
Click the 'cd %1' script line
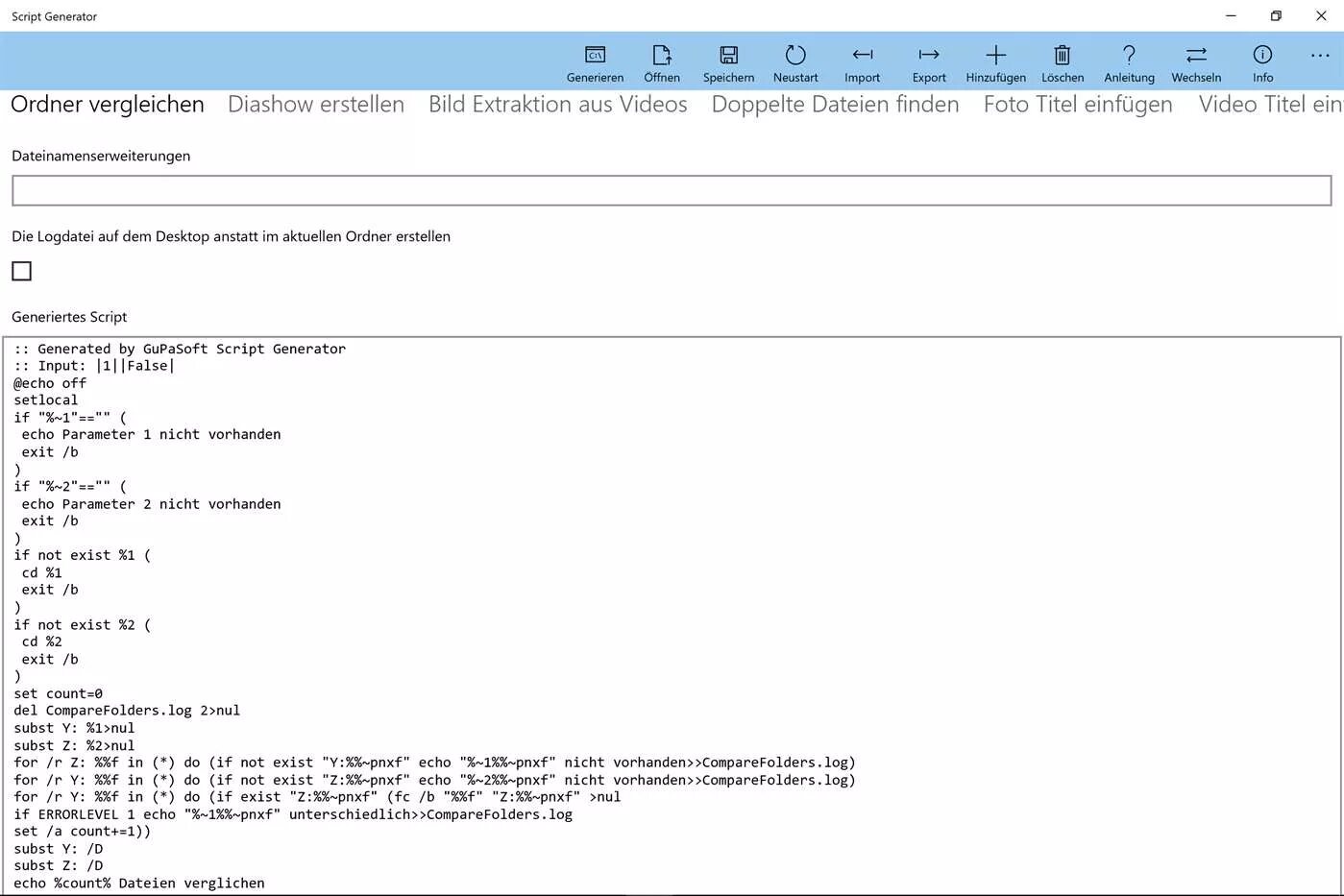click(x=41, y=572)
